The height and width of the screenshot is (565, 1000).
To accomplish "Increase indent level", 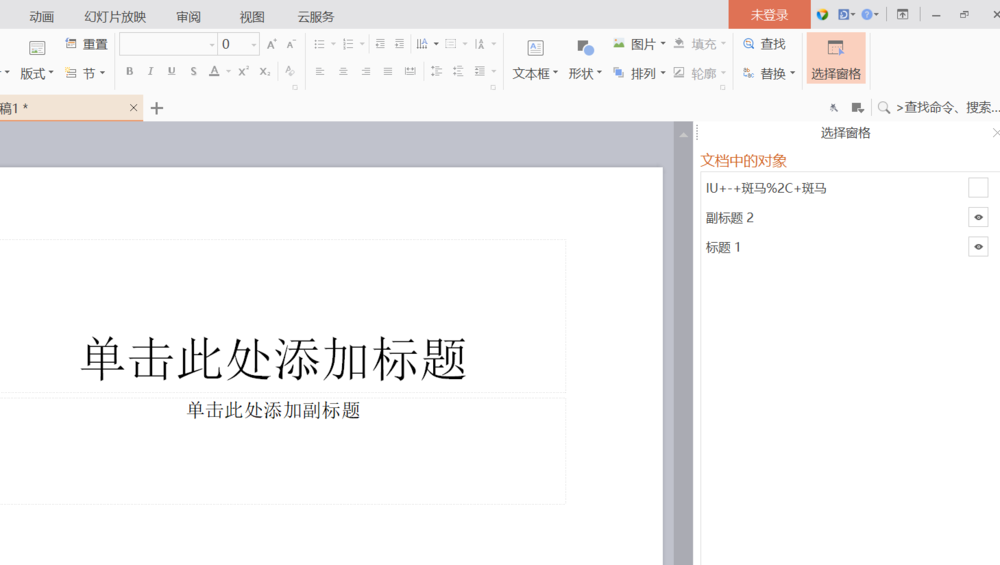I will pos(399,44).
